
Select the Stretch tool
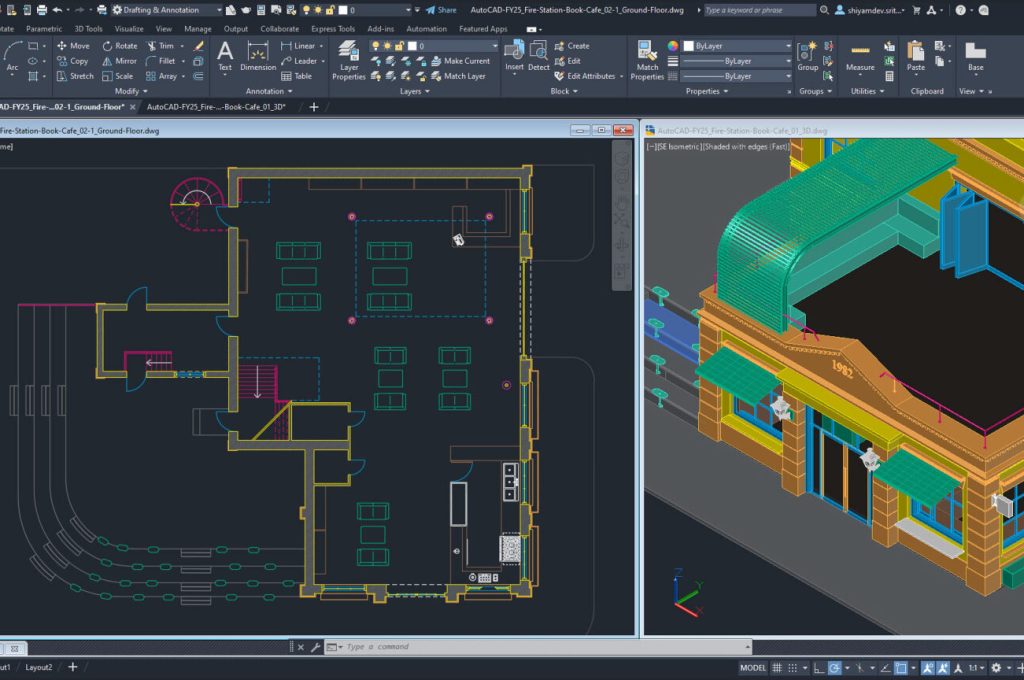coord(75,76)
